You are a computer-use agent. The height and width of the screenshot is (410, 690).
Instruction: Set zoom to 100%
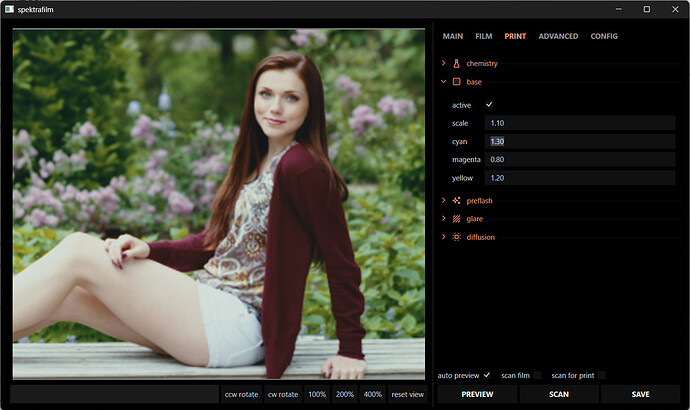(317, 394)
